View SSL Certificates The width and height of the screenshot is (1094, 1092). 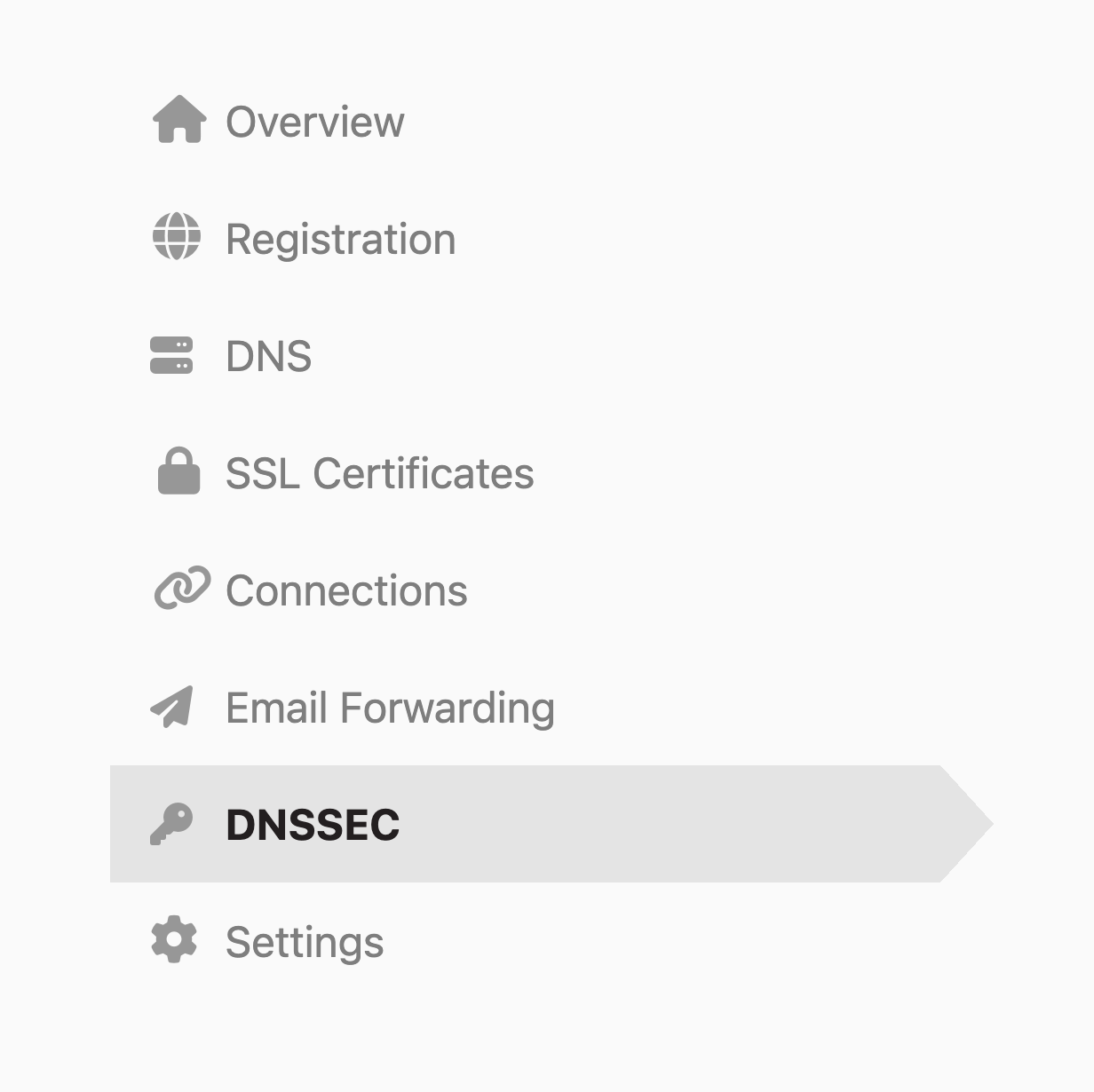(379, 473)
